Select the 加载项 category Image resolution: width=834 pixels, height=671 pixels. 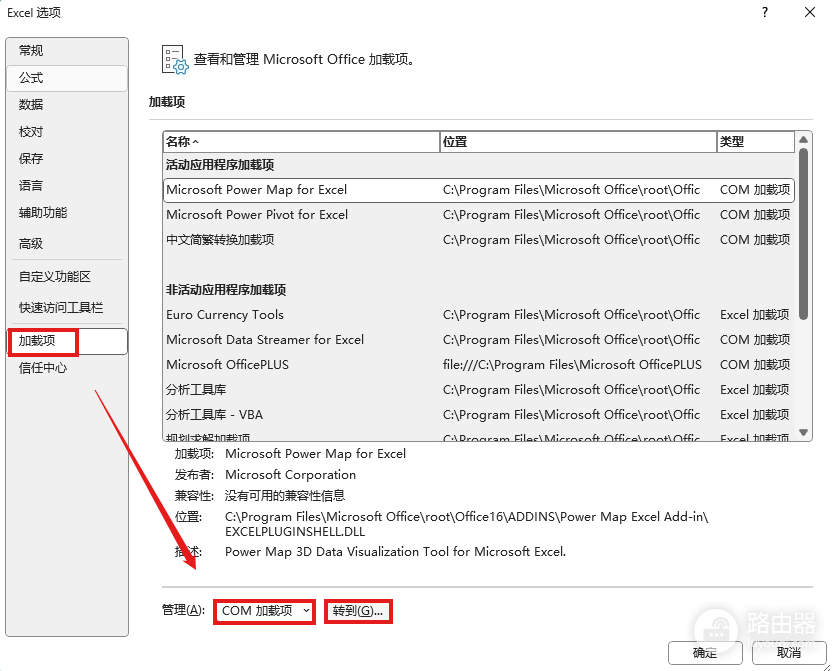[x=66, y=341]
